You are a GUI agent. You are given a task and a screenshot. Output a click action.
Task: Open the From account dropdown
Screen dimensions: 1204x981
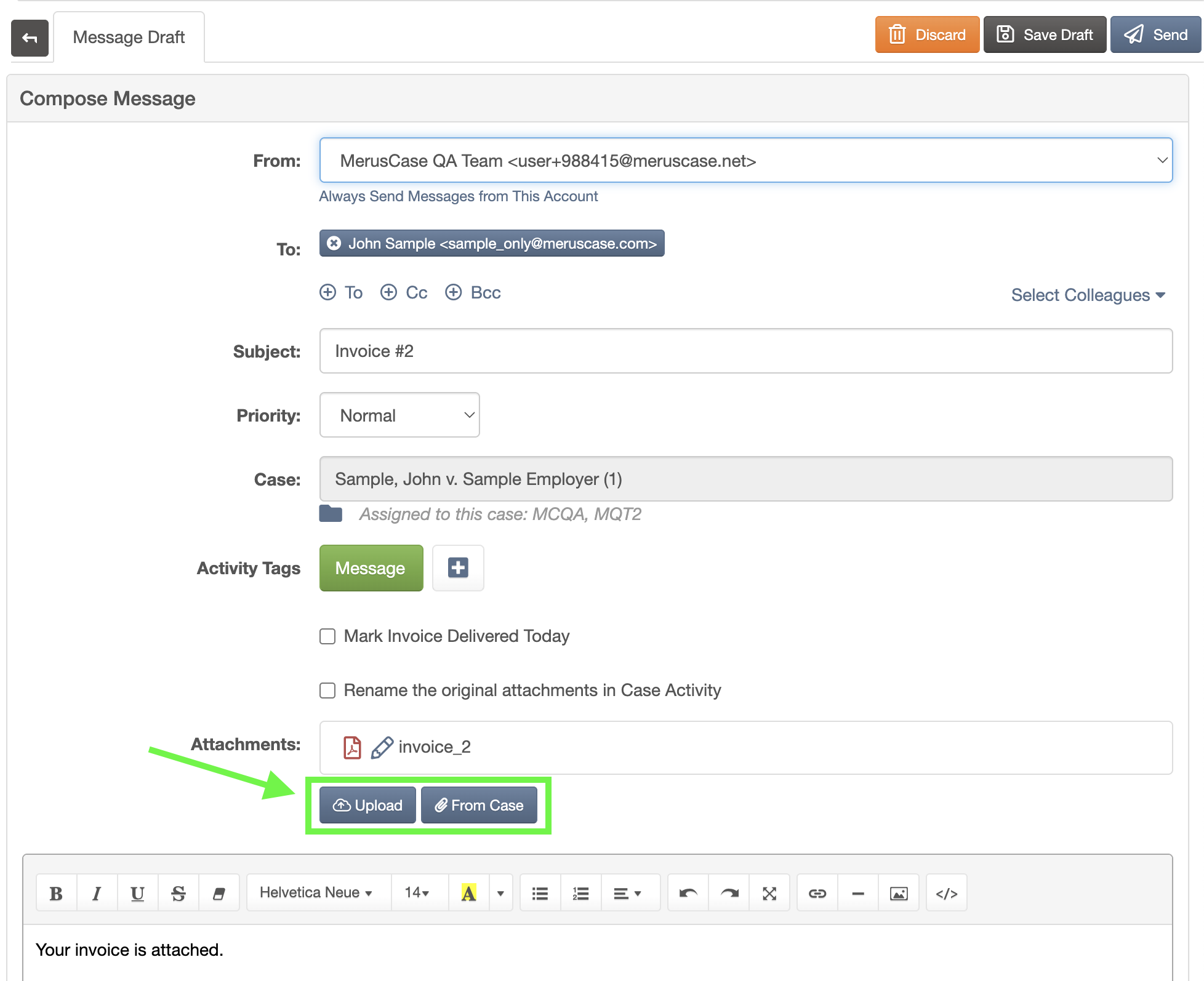point(745,160)
